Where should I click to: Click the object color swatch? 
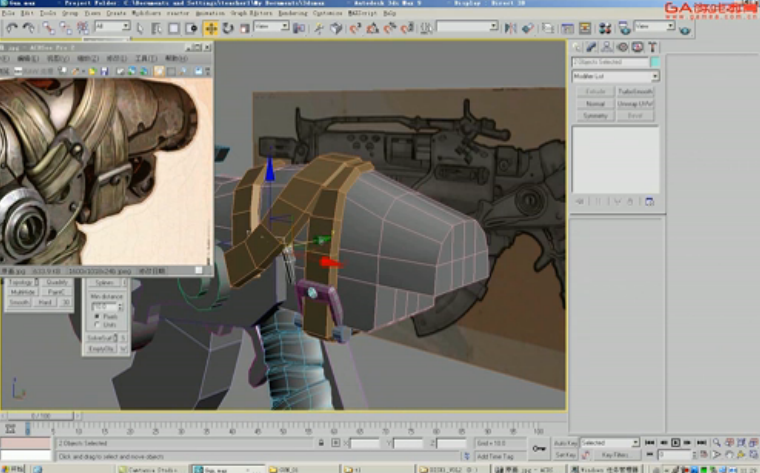[x=655, y=62]
